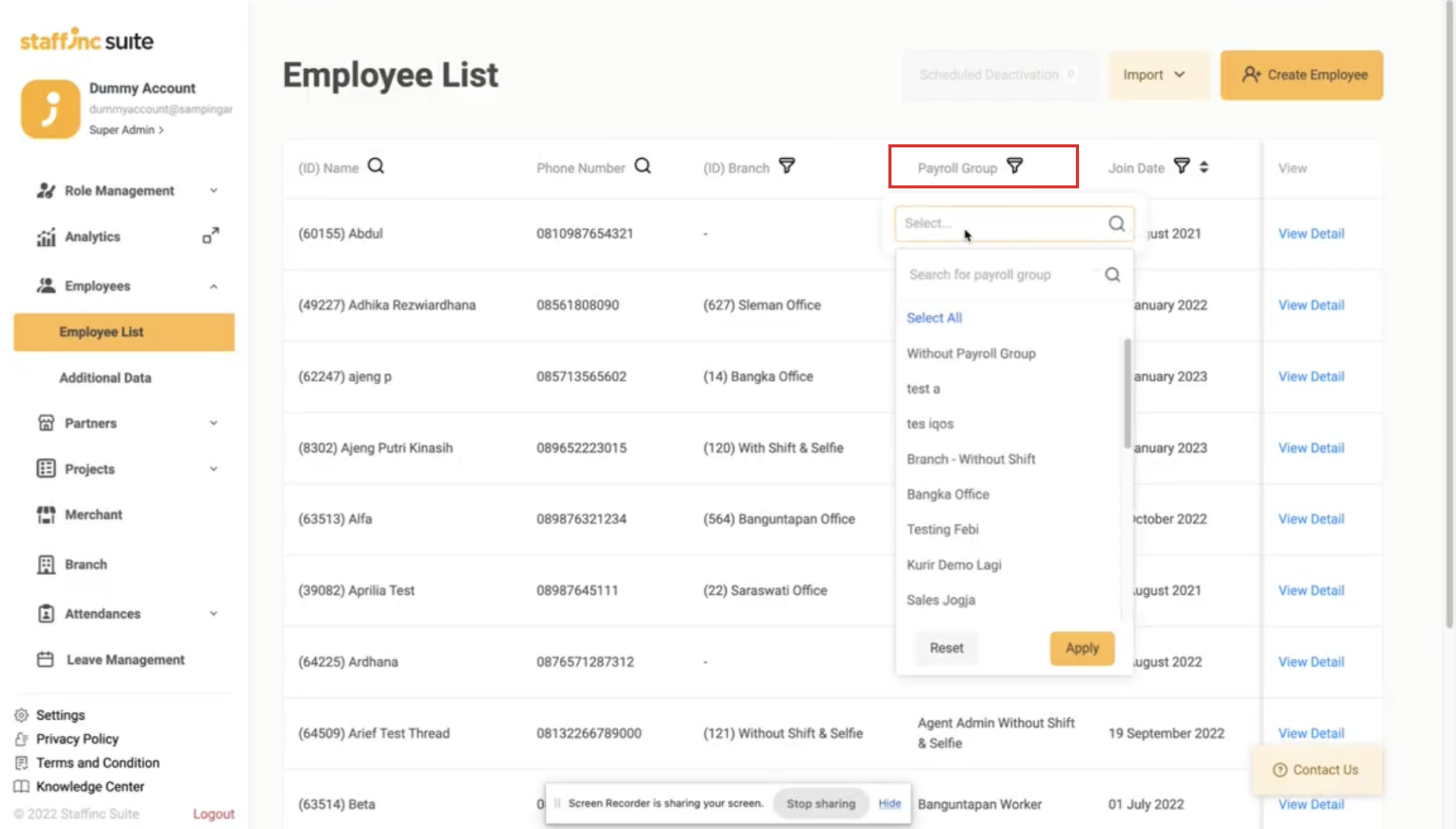Open Analytics external link icon
1456x829 pixels.
[210, 236]
